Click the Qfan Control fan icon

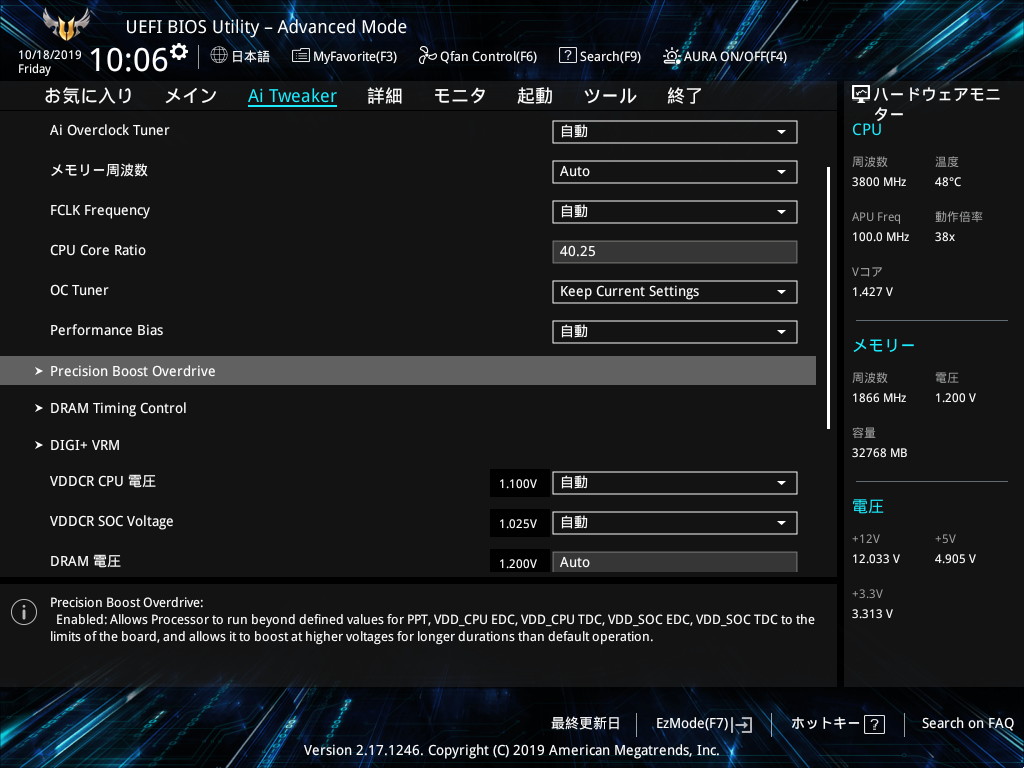pyautogui.click(x=427, y=56)
